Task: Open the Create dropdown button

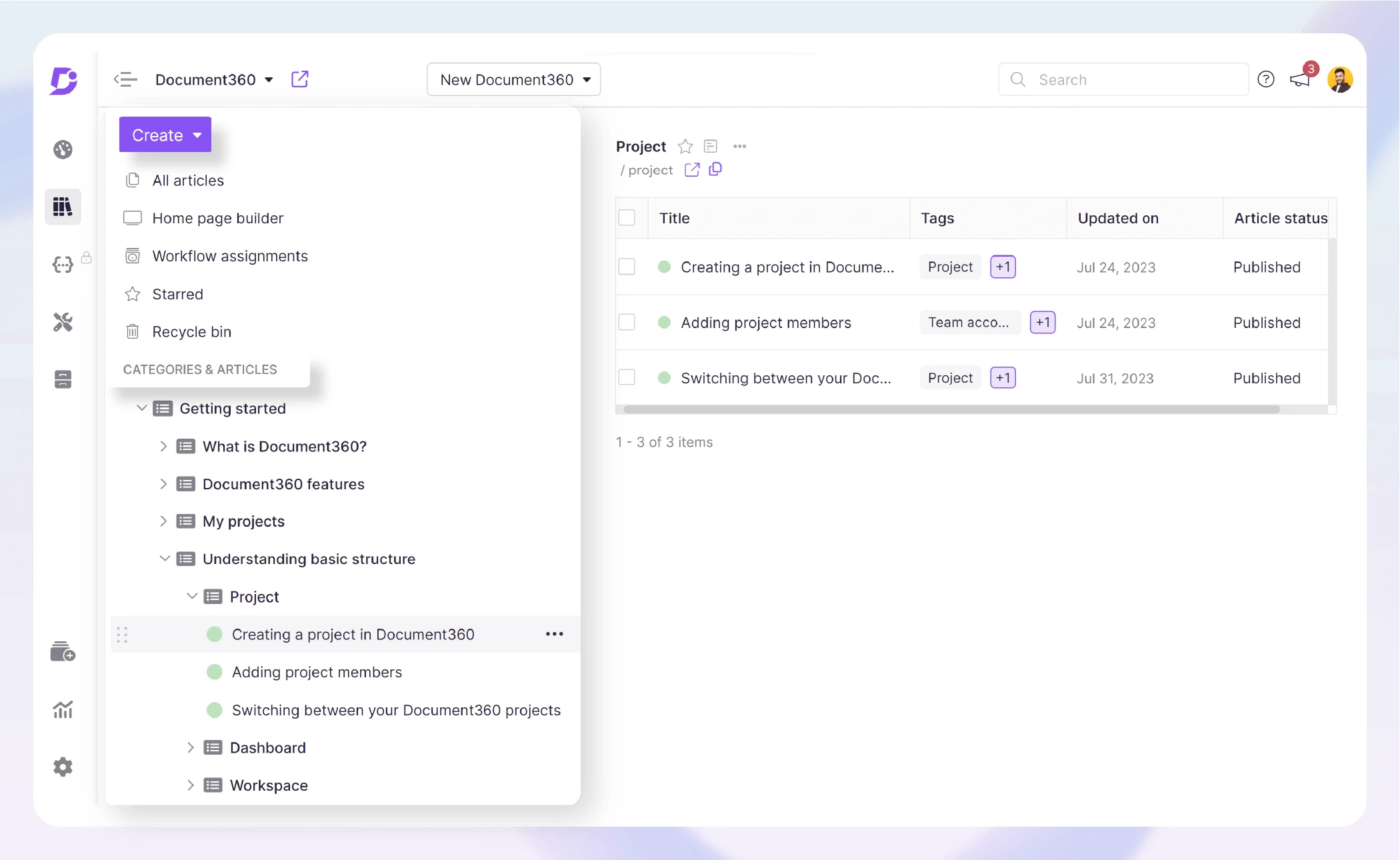Action: (x=165, y=135)
